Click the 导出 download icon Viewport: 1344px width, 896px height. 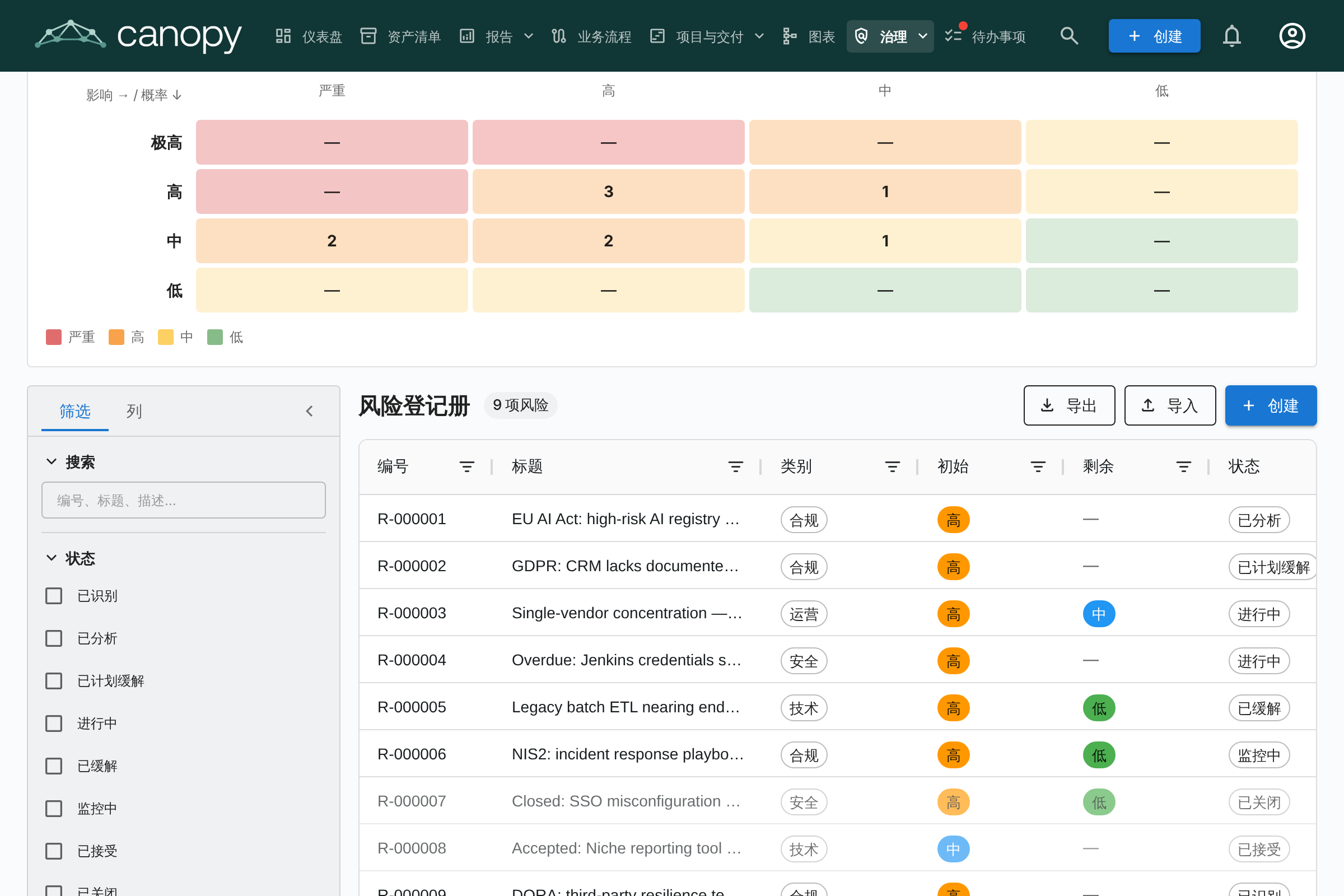click(1047, 405)
